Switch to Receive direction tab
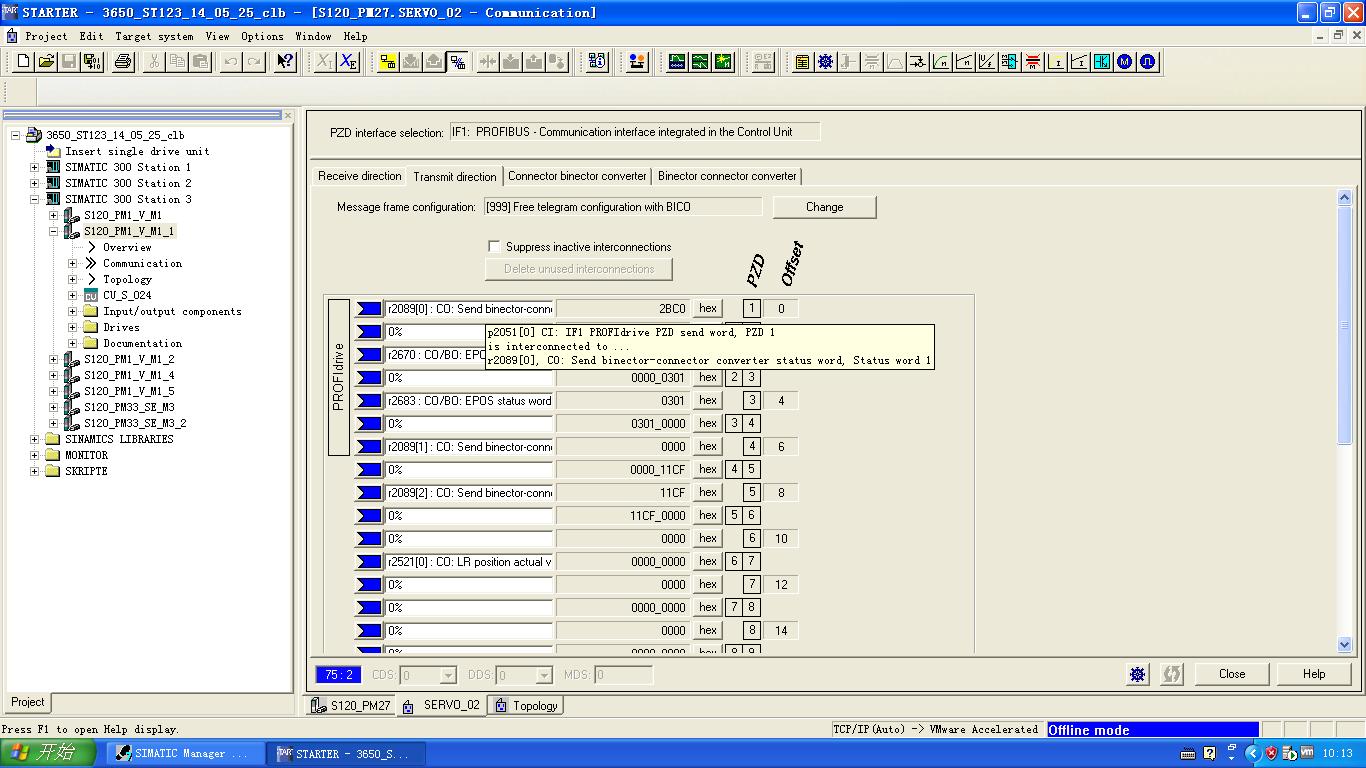Viewport: 1366px width, 768px height. coord(359,176)
